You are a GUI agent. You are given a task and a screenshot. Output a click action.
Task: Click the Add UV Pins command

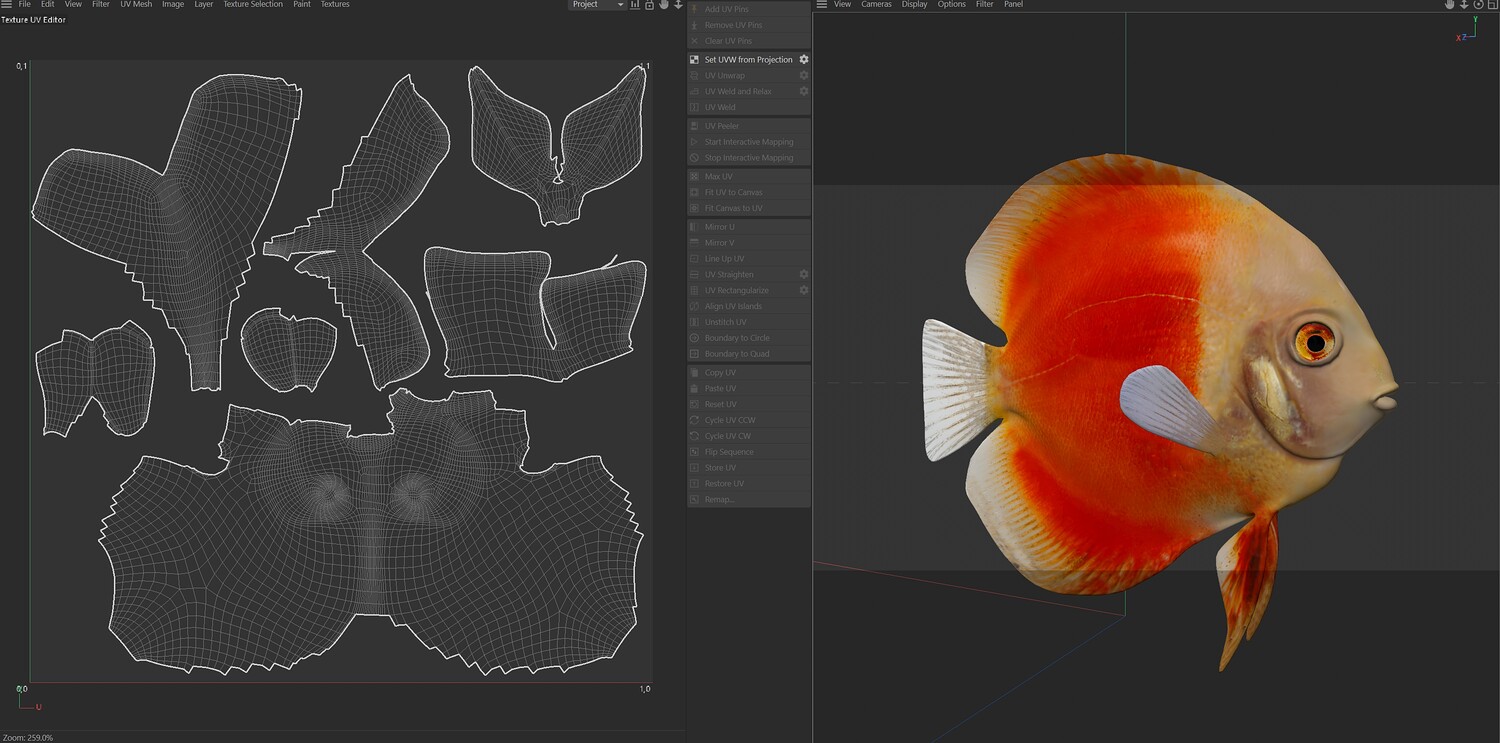[x=749, y=9]
